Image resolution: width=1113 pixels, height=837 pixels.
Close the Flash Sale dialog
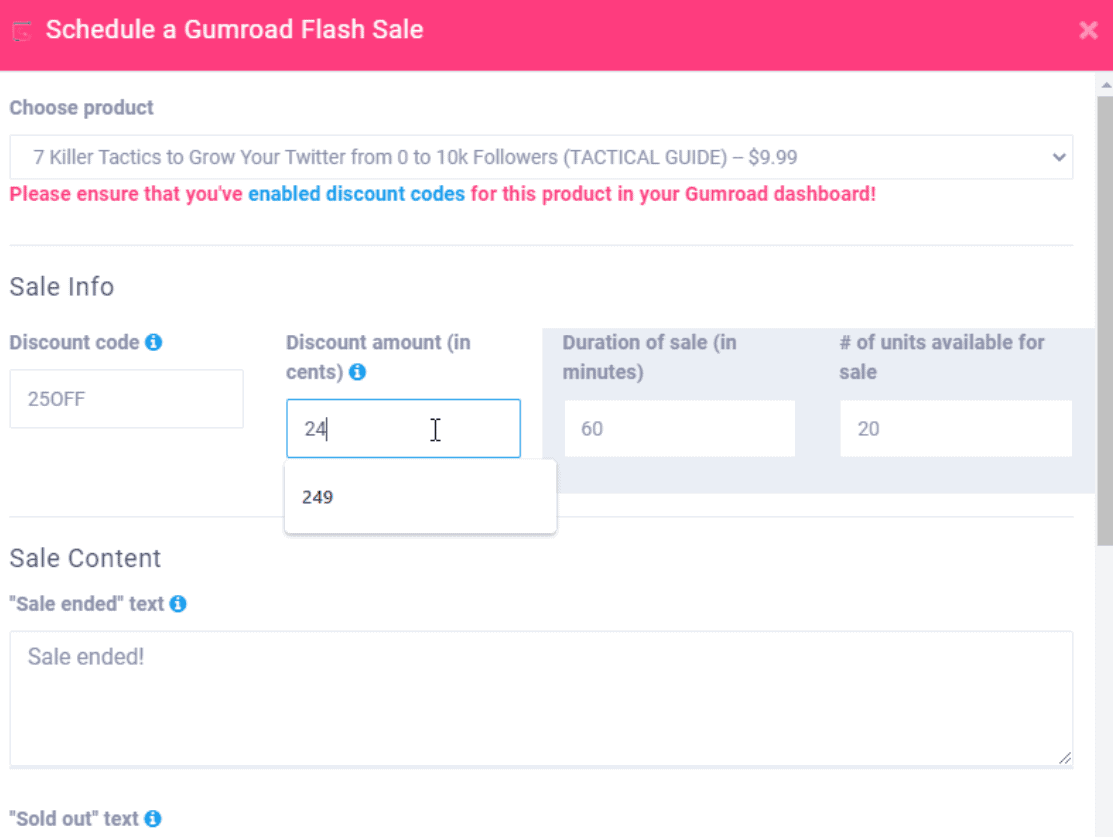tap(1088, 31)
